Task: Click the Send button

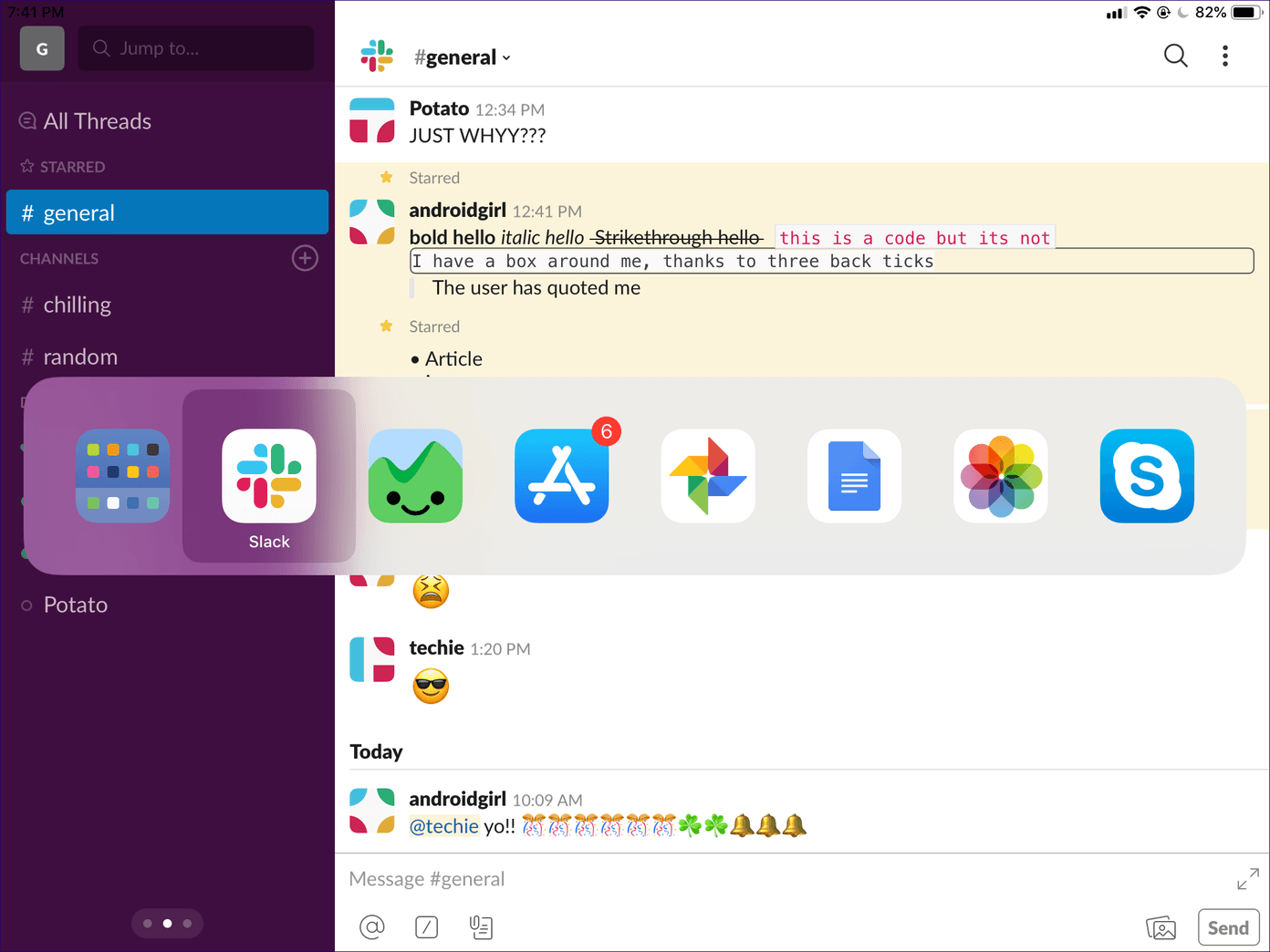Action: [x=1228, y=927]
